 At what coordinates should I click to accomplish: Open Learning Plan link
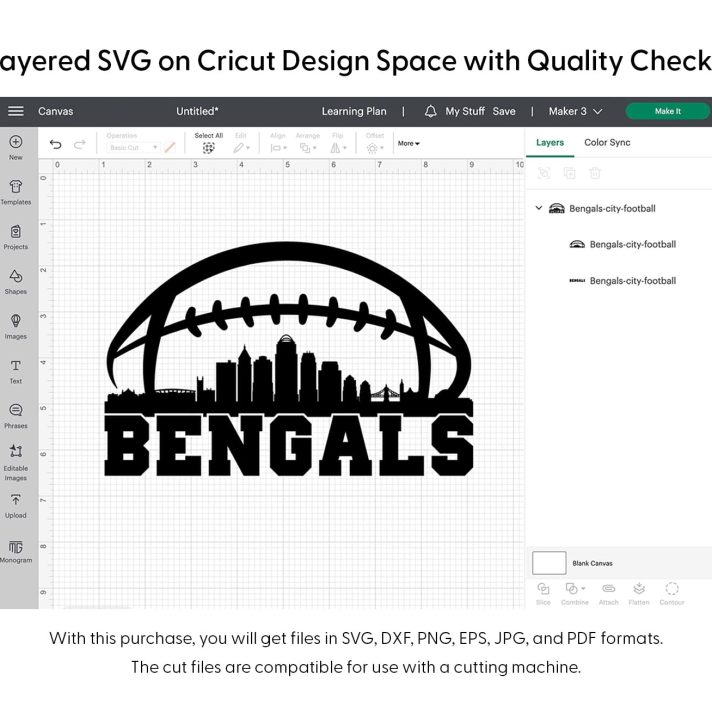pyautogui.click(x=354, y=111)
